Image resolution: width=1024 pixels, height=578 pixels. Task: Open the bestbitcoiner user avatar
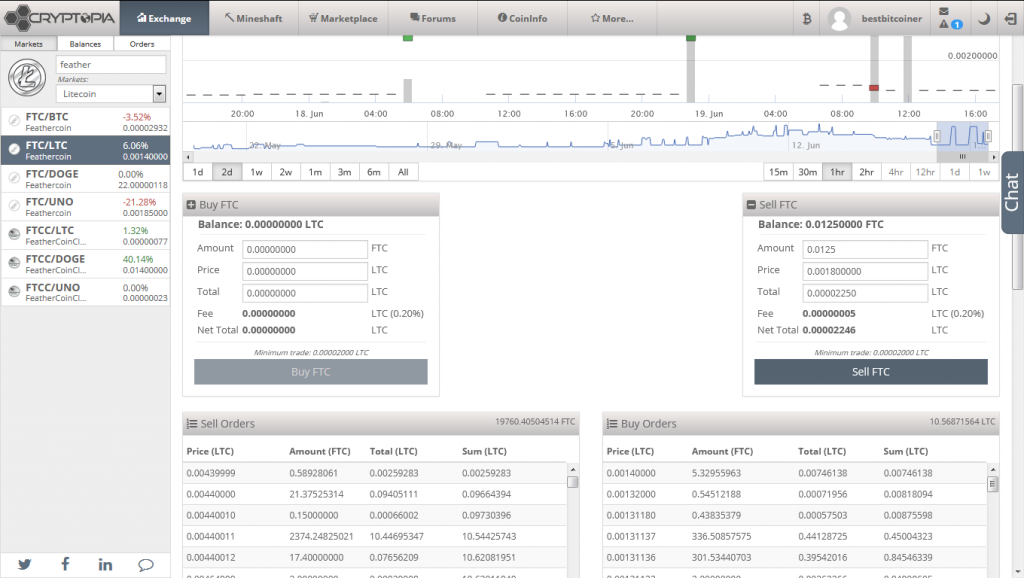pyautogui.click(x=839, y=18)
